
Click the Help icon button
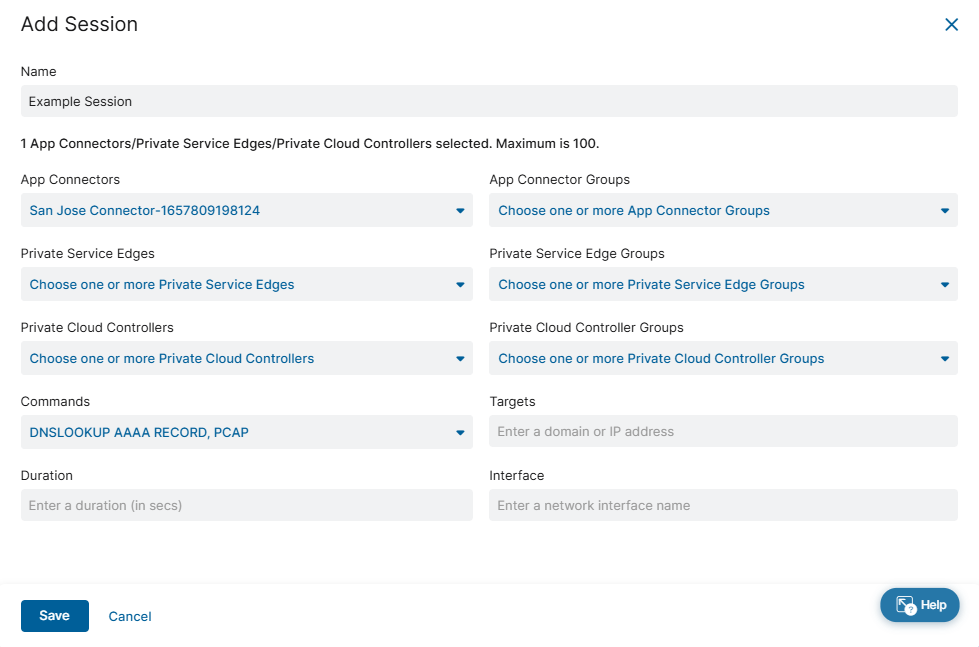(x=919, y=605)
